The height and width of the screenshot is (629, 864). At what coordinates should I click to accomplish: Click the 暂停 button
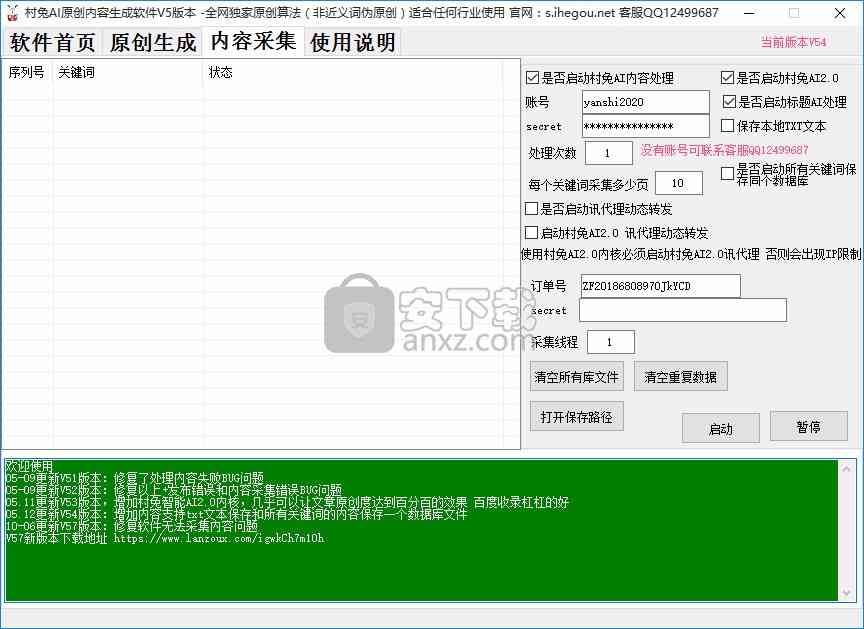[808, 426]
